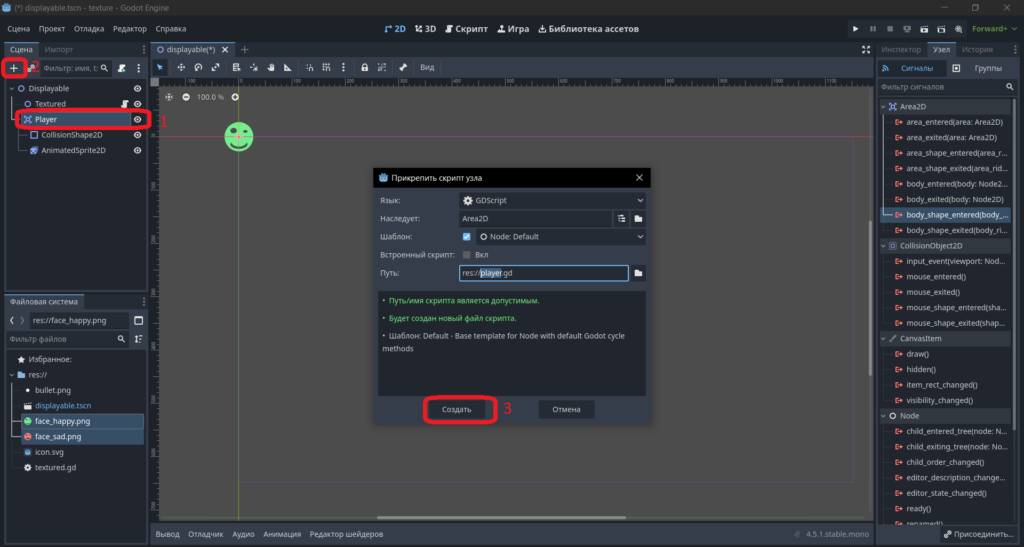Enable the built-in script checkbox
This screenshot has width=1024, height=547.
tap(466, 255)
